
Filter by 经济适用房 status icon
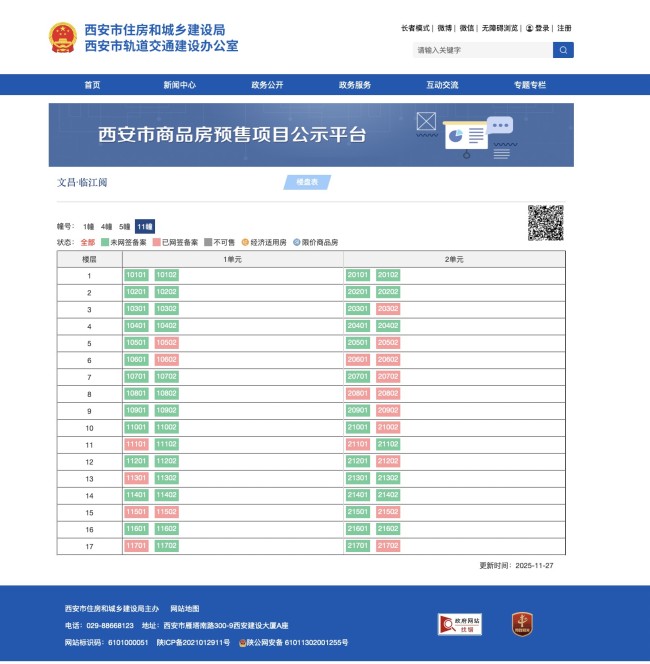245,242
